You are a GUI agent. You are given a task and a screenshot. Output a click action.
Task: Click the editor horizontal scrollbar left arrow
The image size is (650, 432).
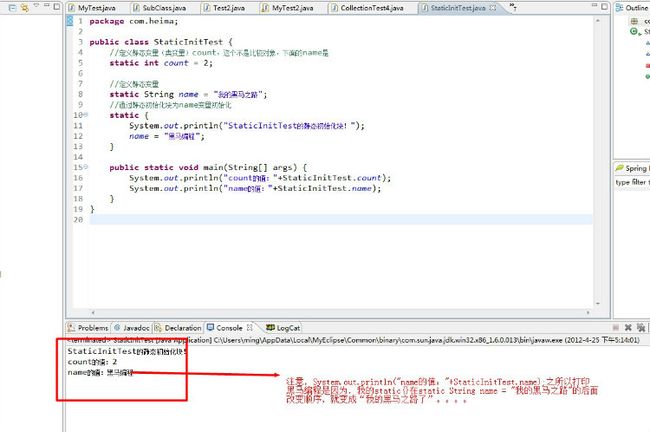coord(93,313)
